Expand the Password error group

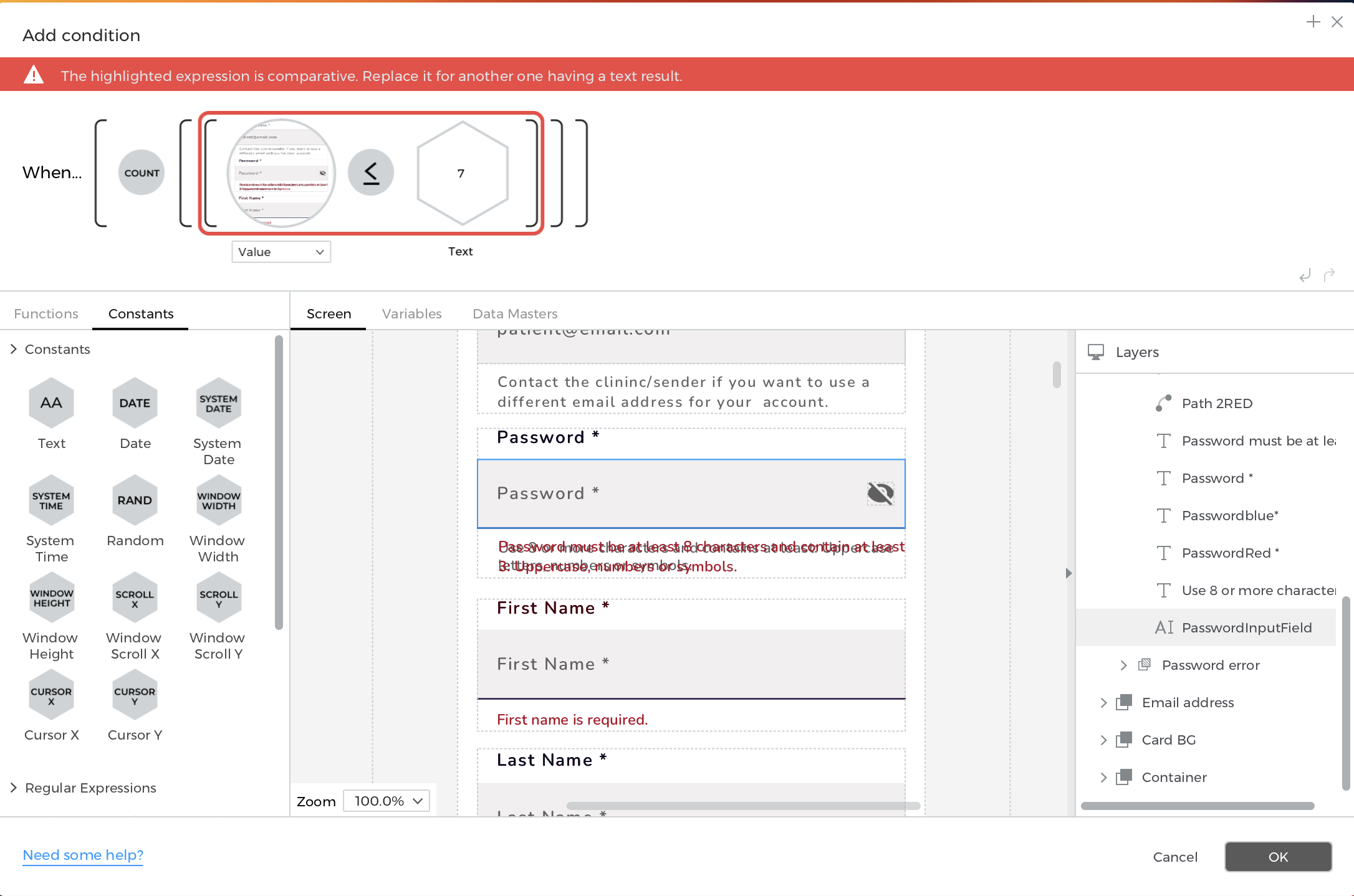click(x=1123, y=665)
